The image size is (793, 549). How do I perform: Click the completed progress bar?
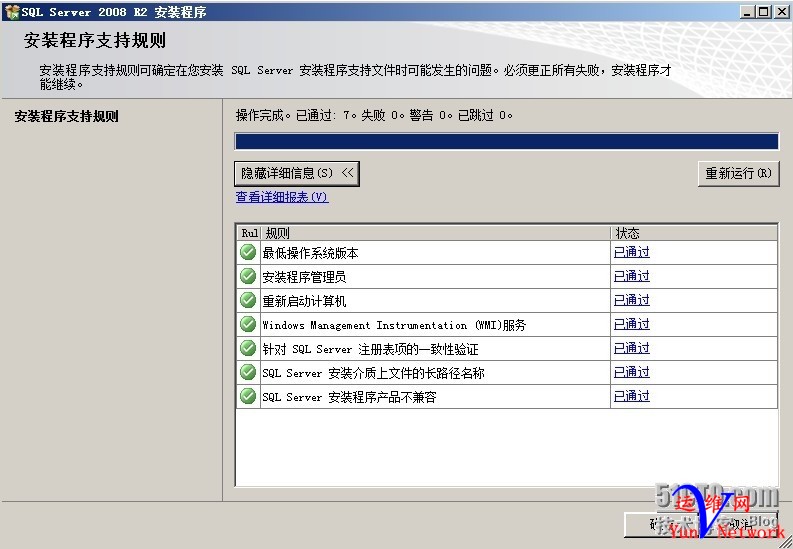pyautogui.click(x=506, y=142)
